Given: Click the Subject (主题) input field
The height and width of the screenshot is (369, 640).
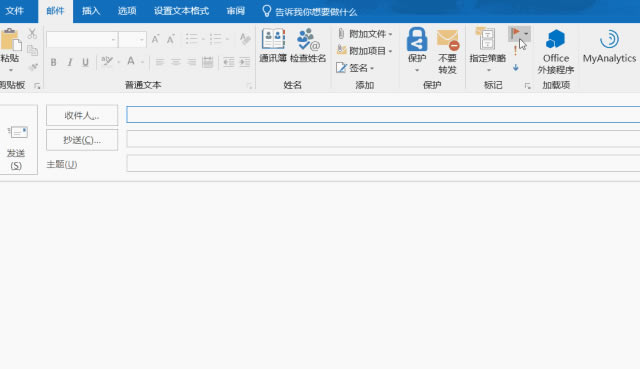Looking at the screenshot, I should point(383,164).
